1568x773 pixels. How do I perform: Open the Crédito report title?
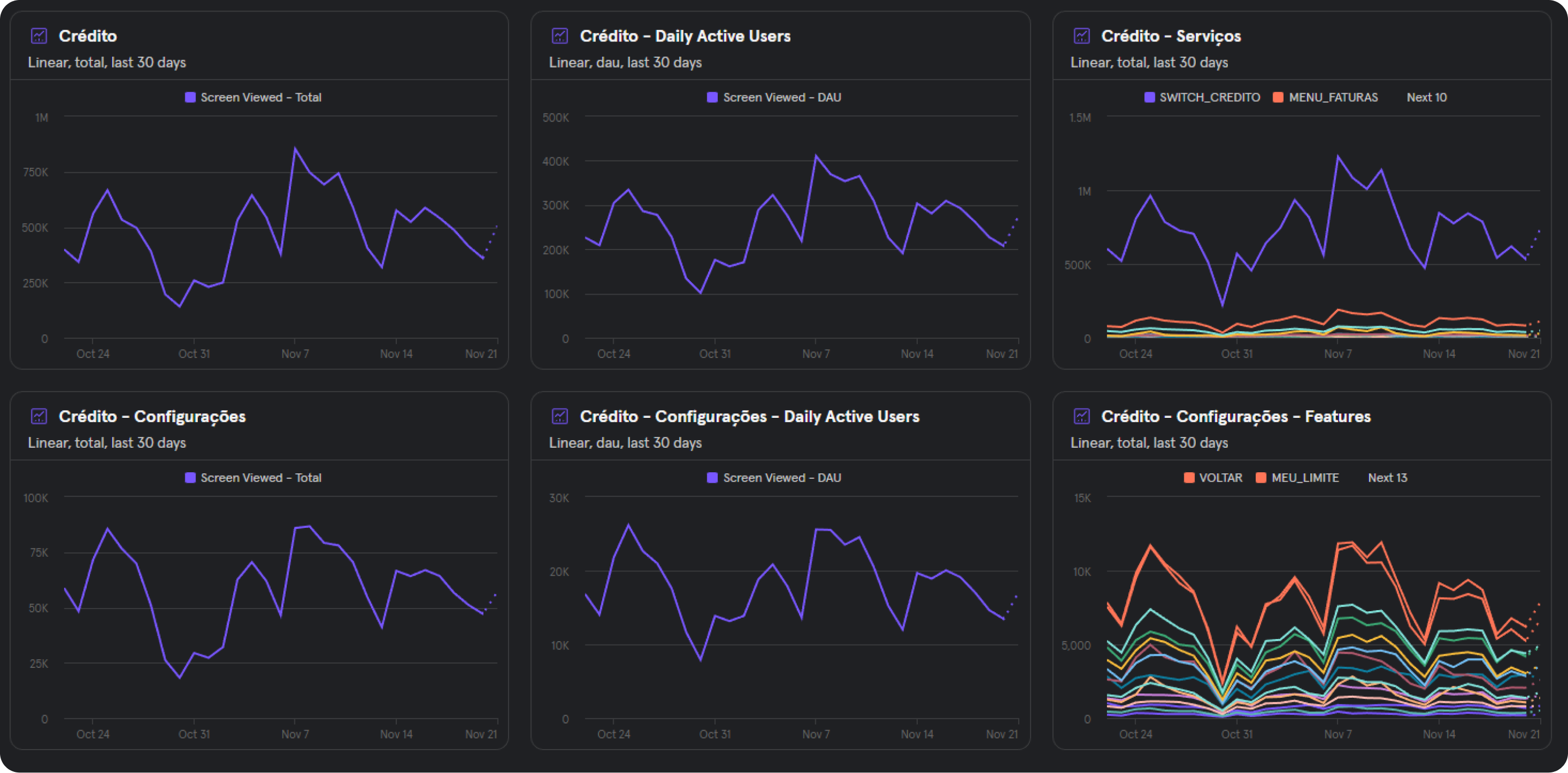coord(88,36)
